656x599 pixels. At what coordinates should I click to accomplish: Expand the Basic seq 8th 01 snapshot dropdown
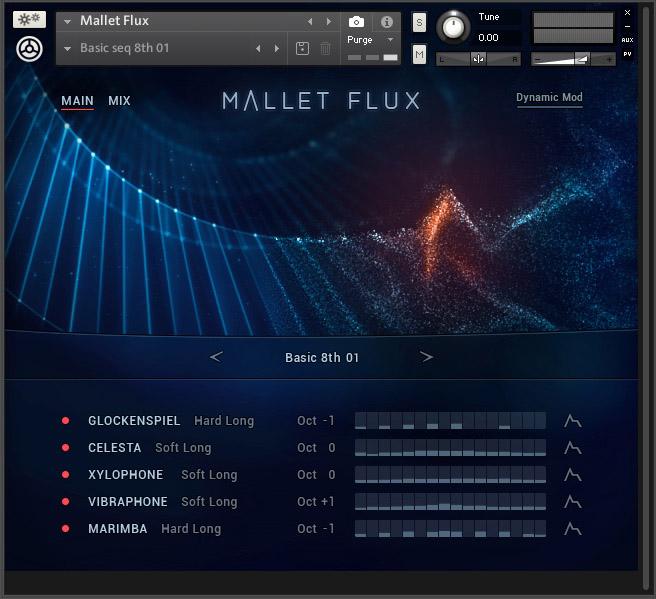tap(67, 49)
